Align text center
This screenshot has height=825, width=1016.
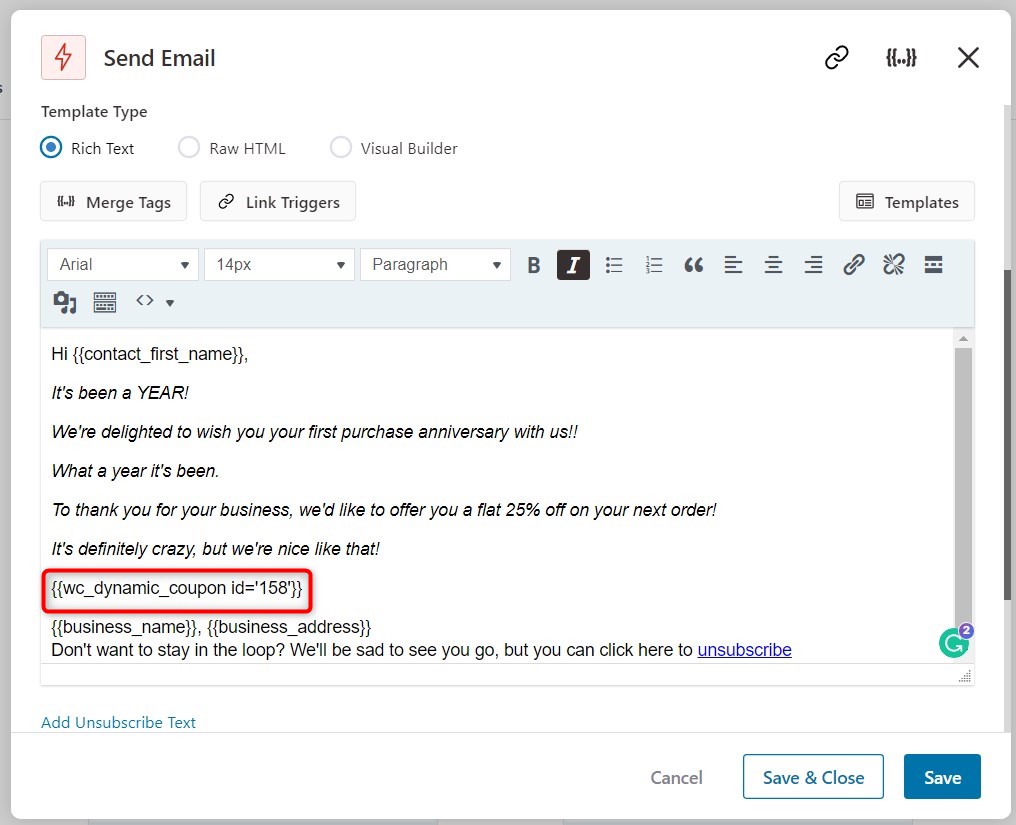click(x=774, y=265)
